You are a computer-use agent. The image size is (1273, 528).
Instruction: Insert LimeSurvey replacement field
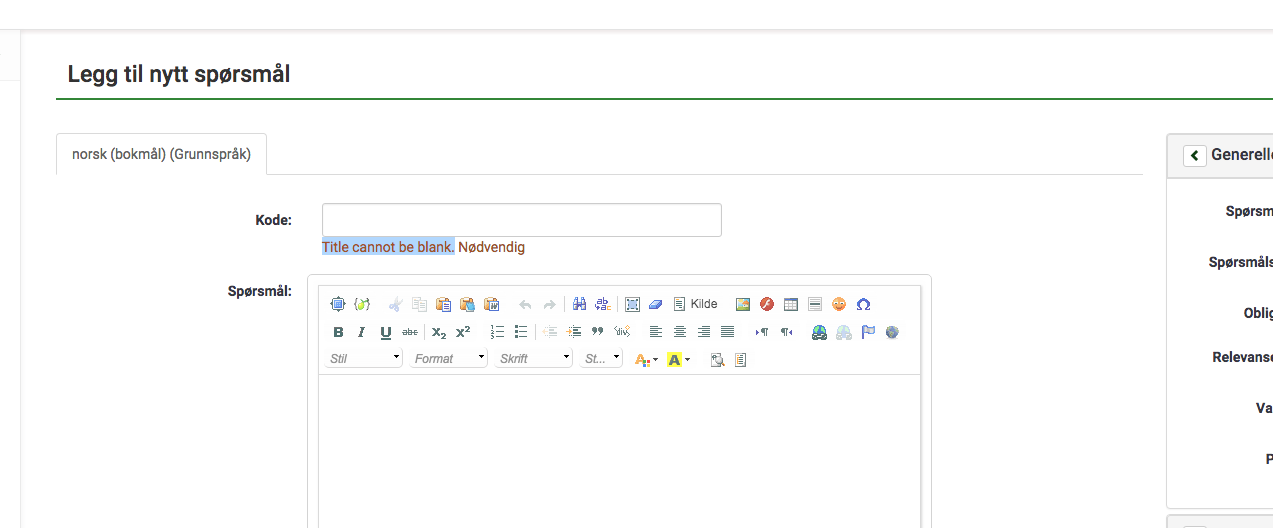coord(362,304)
